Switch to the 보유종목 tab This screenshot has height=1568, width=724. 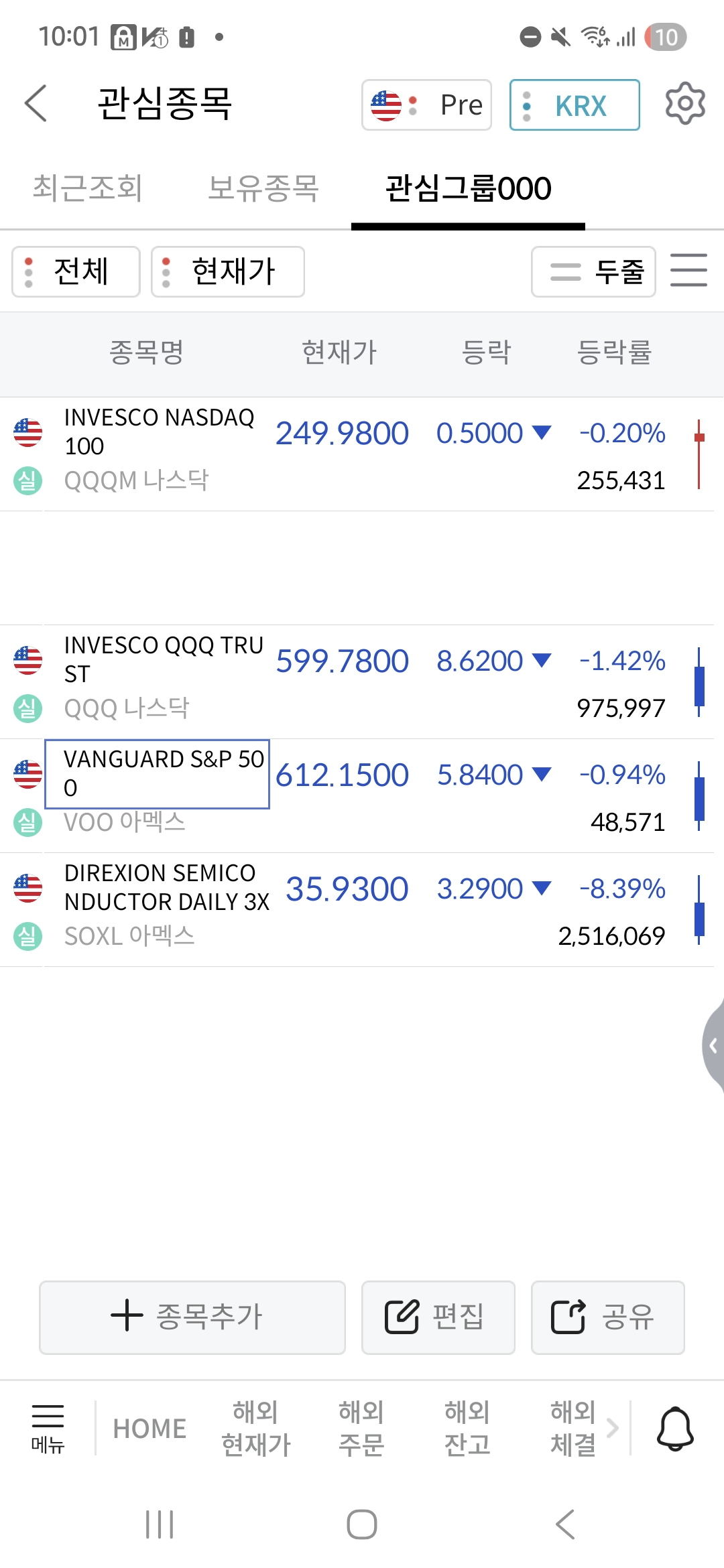263,188
